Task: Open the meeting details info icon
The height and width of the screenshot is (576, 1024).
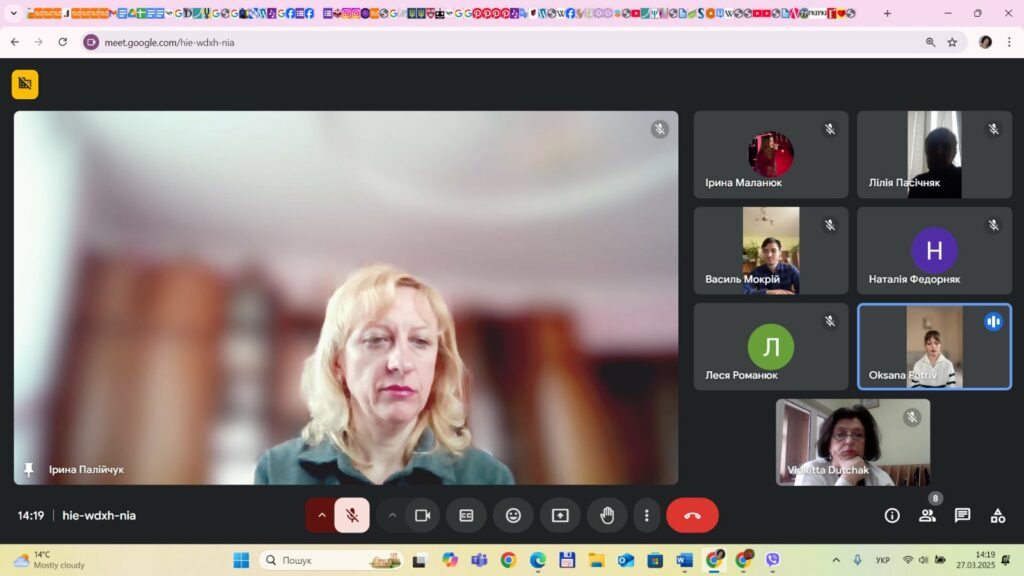Action: [892, 515]
